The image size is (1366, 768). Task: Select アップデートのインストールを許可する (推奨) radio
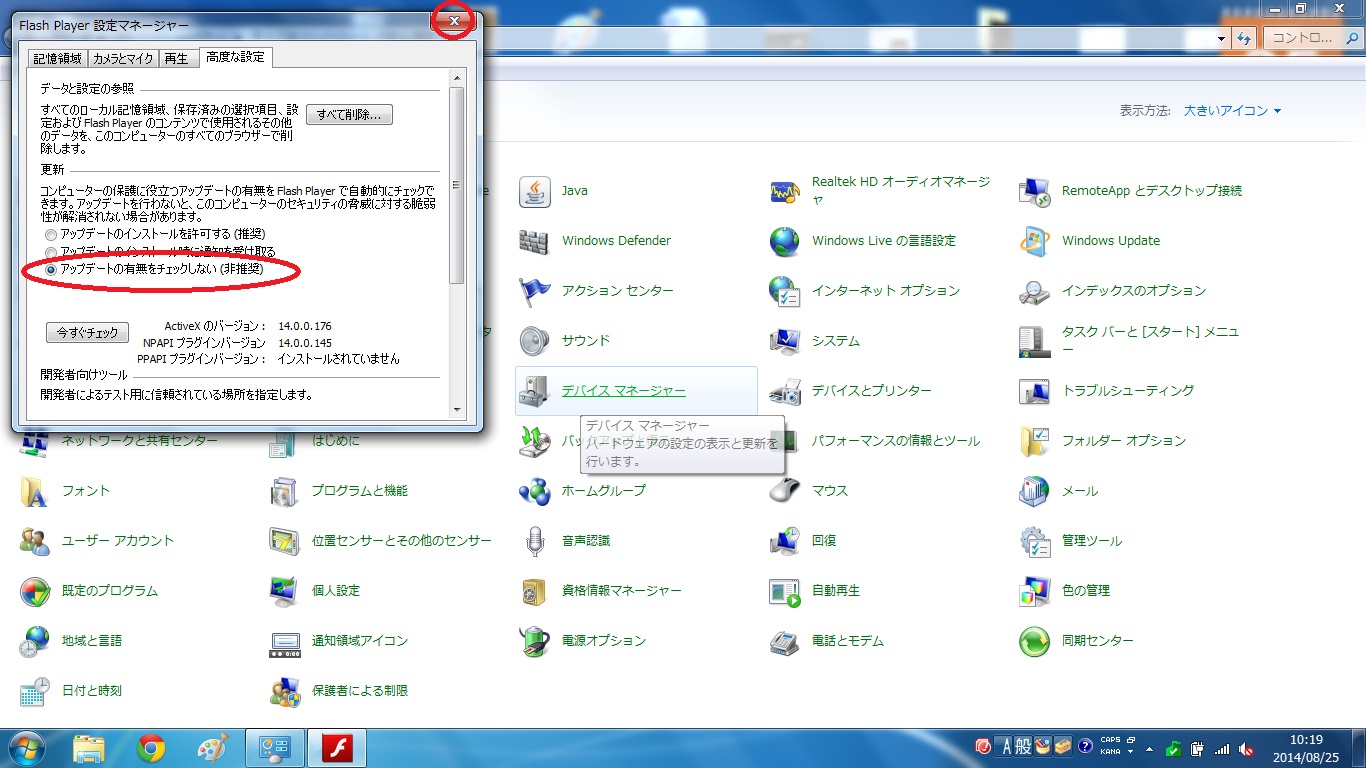pos(51,234)
